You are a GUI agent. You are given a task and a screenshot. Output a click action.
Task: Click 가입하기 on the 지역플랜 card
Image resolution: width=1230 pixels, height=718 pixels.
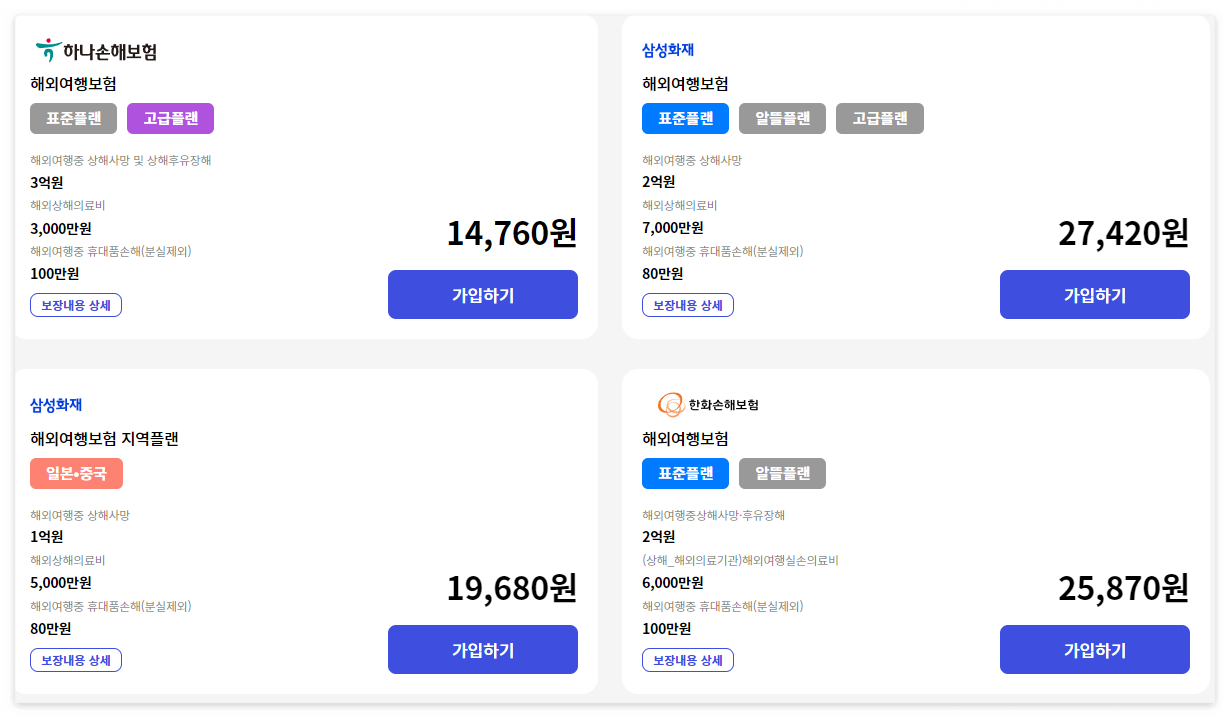point(482,649)
